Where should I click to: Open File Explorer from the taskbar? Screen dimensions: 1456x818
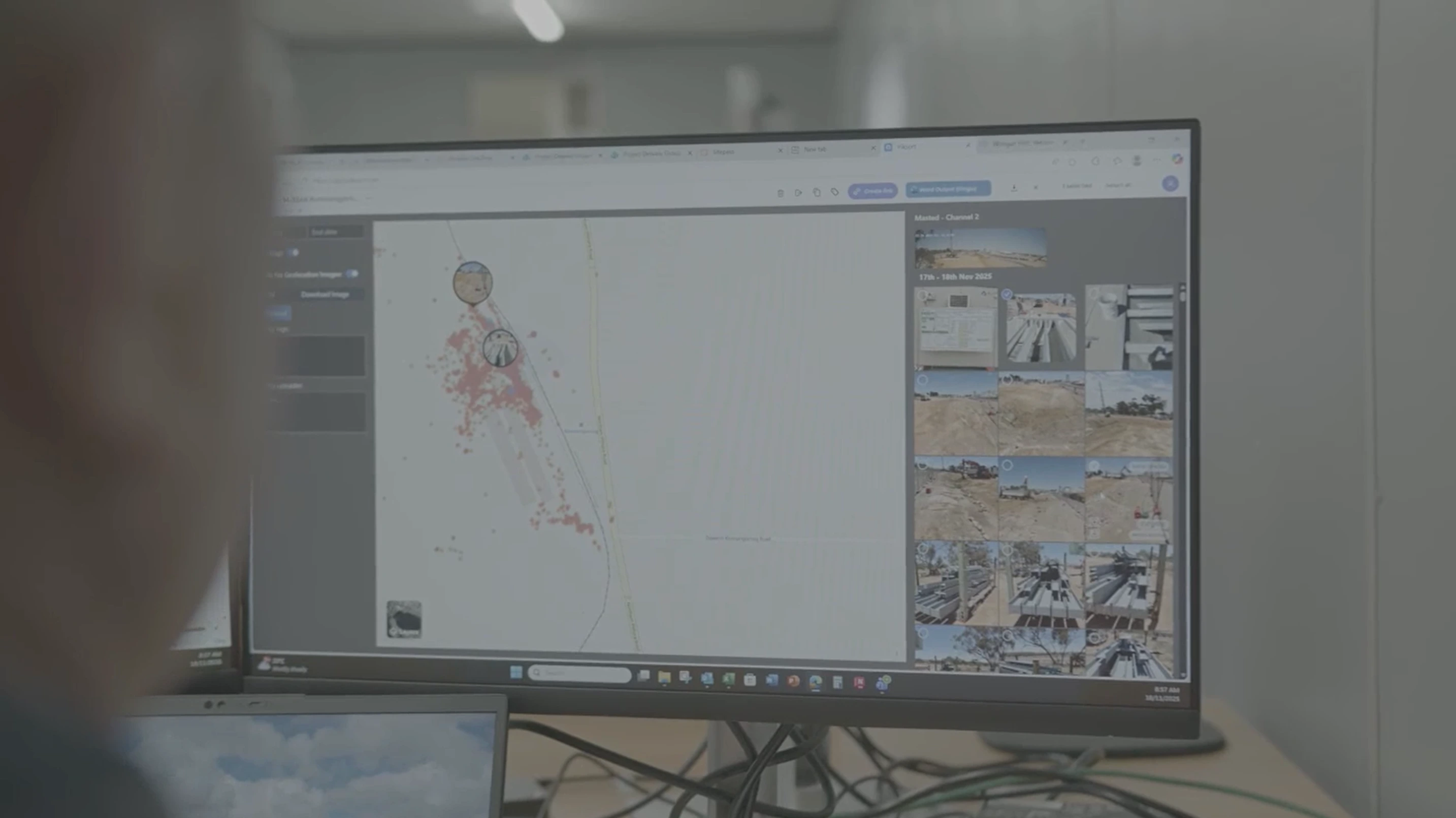coord(664,677)
